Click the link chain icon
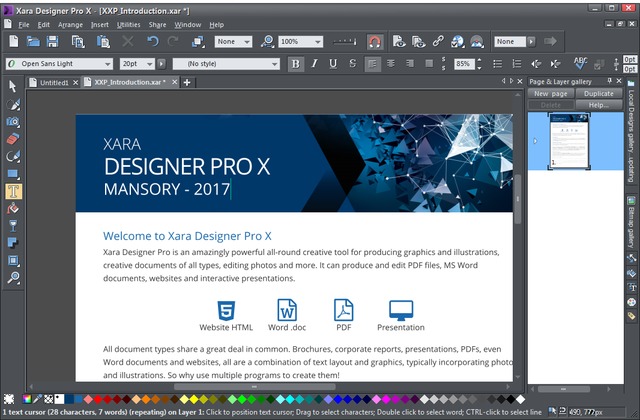 pyautogui.click(x=438, y=41)
